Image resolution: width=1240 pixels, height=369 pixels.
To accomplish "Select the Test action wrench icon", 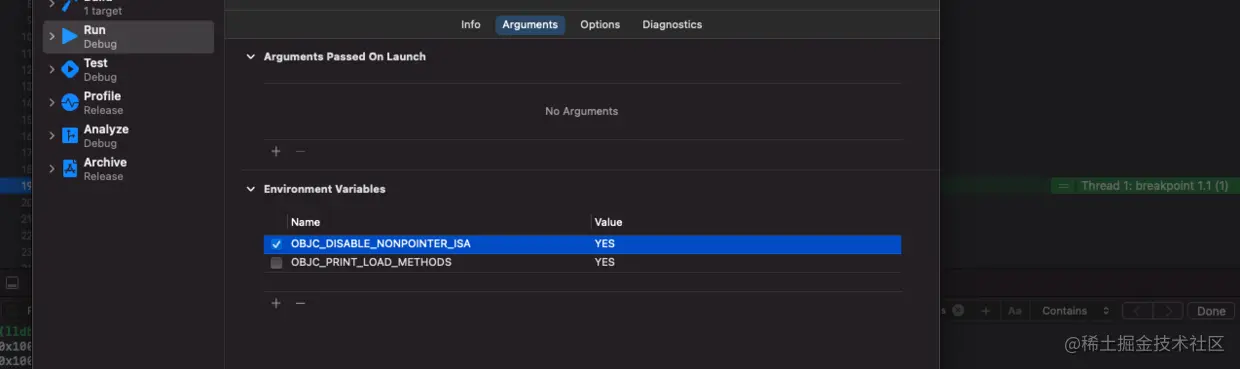I will click(69, 69).
